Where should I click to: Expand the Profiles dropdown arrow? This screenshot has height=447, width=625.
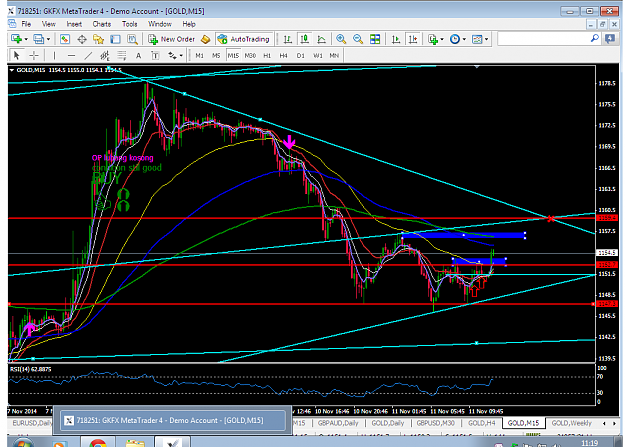click(48, 39)
